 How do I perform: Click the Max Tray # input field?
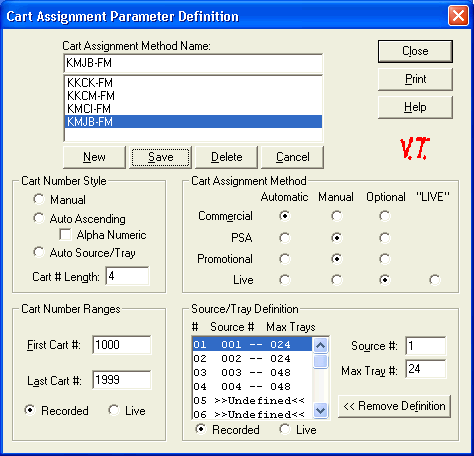pyautogui.click(x=426, y=369)
